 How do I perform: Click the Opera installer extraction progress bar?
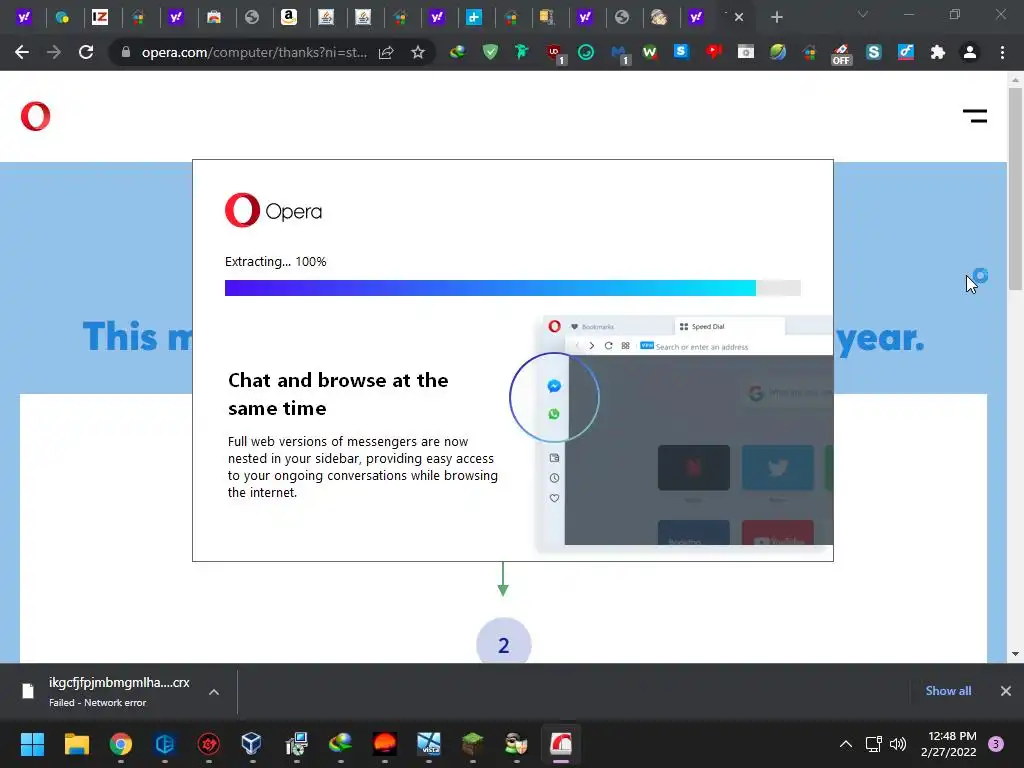point(513,288)
